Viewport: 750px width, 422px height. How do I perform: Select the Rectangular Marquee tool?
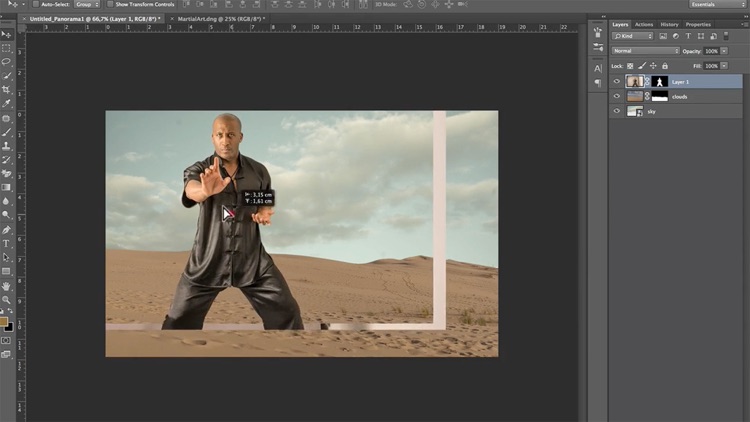point(6,47)
